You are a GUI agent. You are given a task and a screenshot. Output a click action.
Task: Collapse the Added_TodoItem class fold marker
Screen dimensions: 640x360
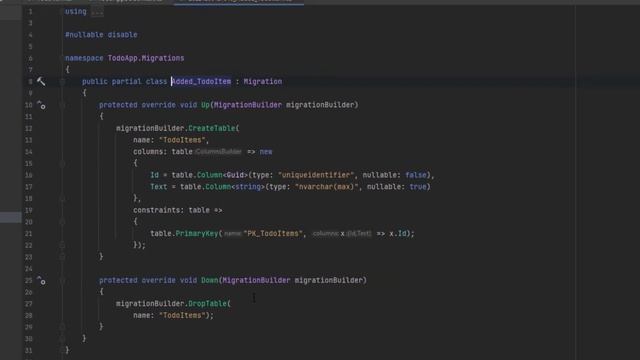click(62, 81)
